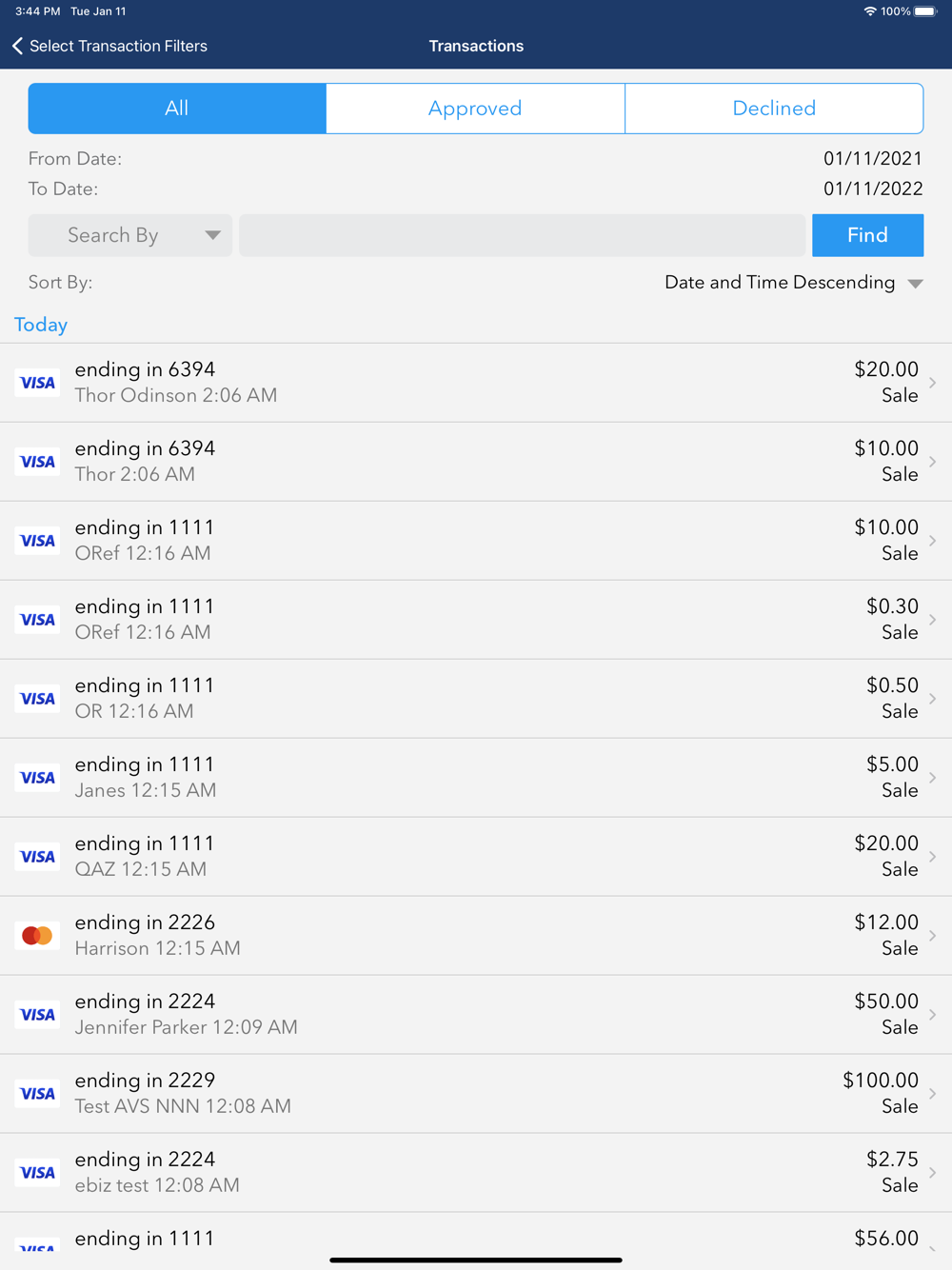Select Jennifer Parker 12:09 AM text
This screenshot has width=952, height=1270.
[x=187, y=1027]
